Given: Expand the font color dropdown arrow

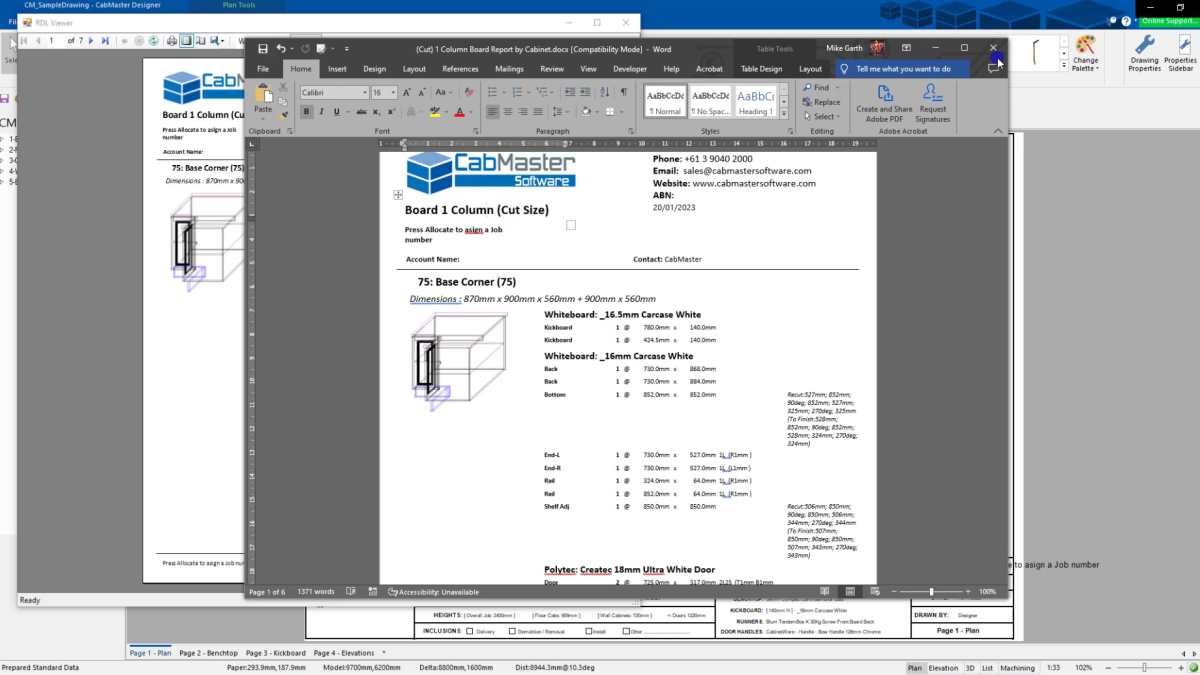Looking at the screenshot, I should coord(471,112).
